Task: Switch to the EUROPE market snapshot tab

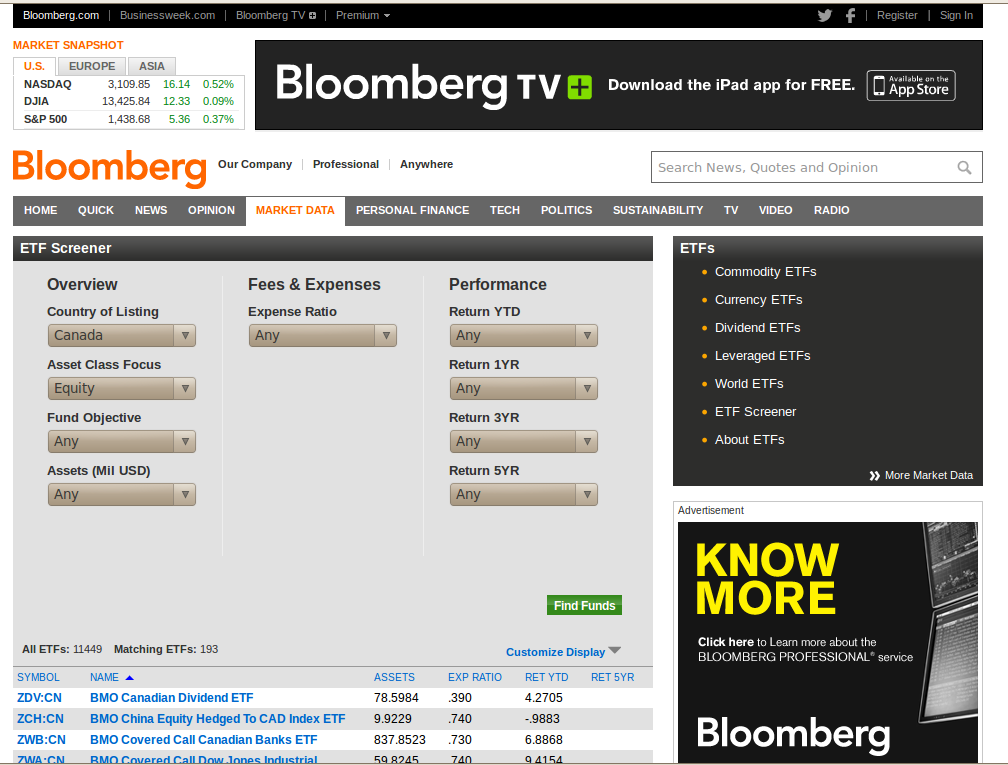Action: click(92, 66)
